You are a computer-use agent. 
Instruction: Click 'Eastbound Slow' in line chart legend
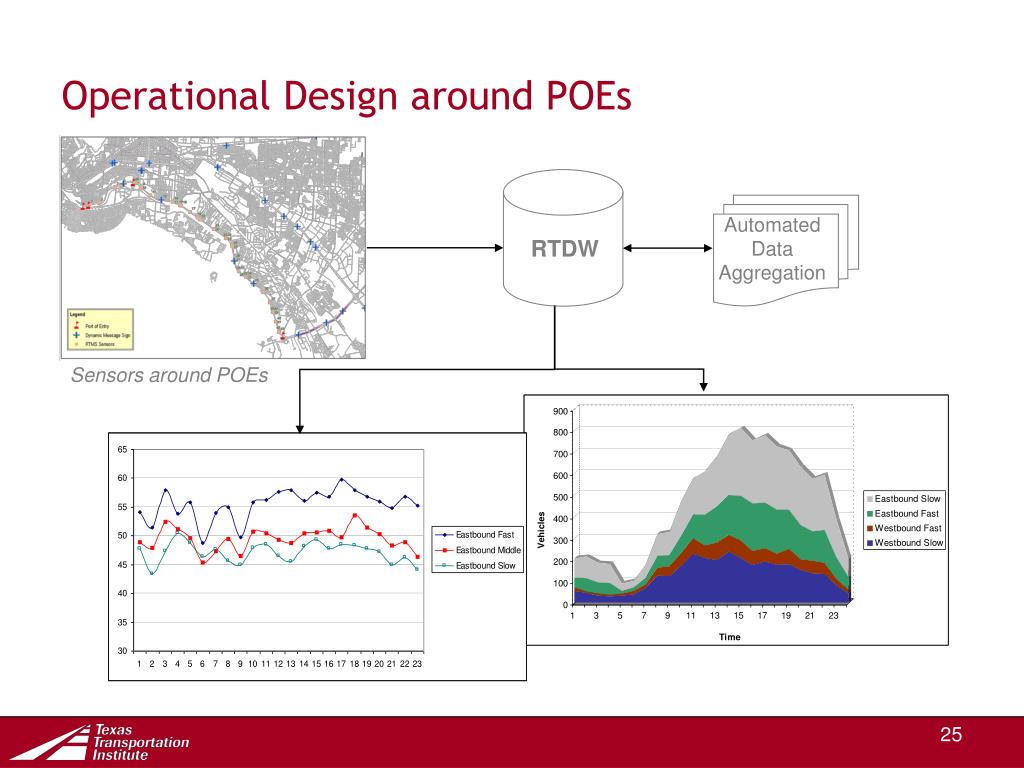485,566
